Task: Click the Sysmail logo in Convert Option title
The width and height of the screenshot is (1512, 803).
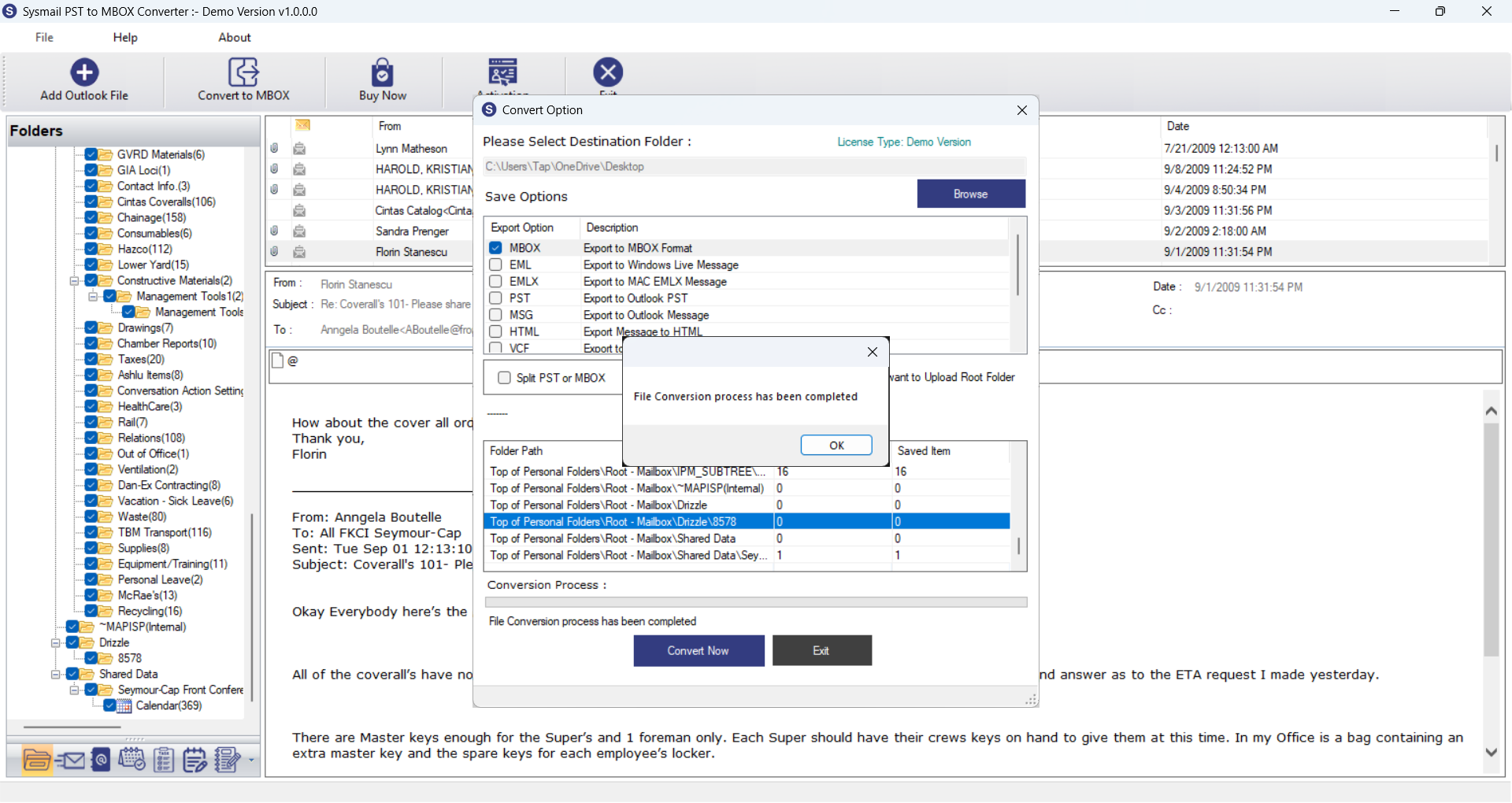Action: tap(489, 109)
